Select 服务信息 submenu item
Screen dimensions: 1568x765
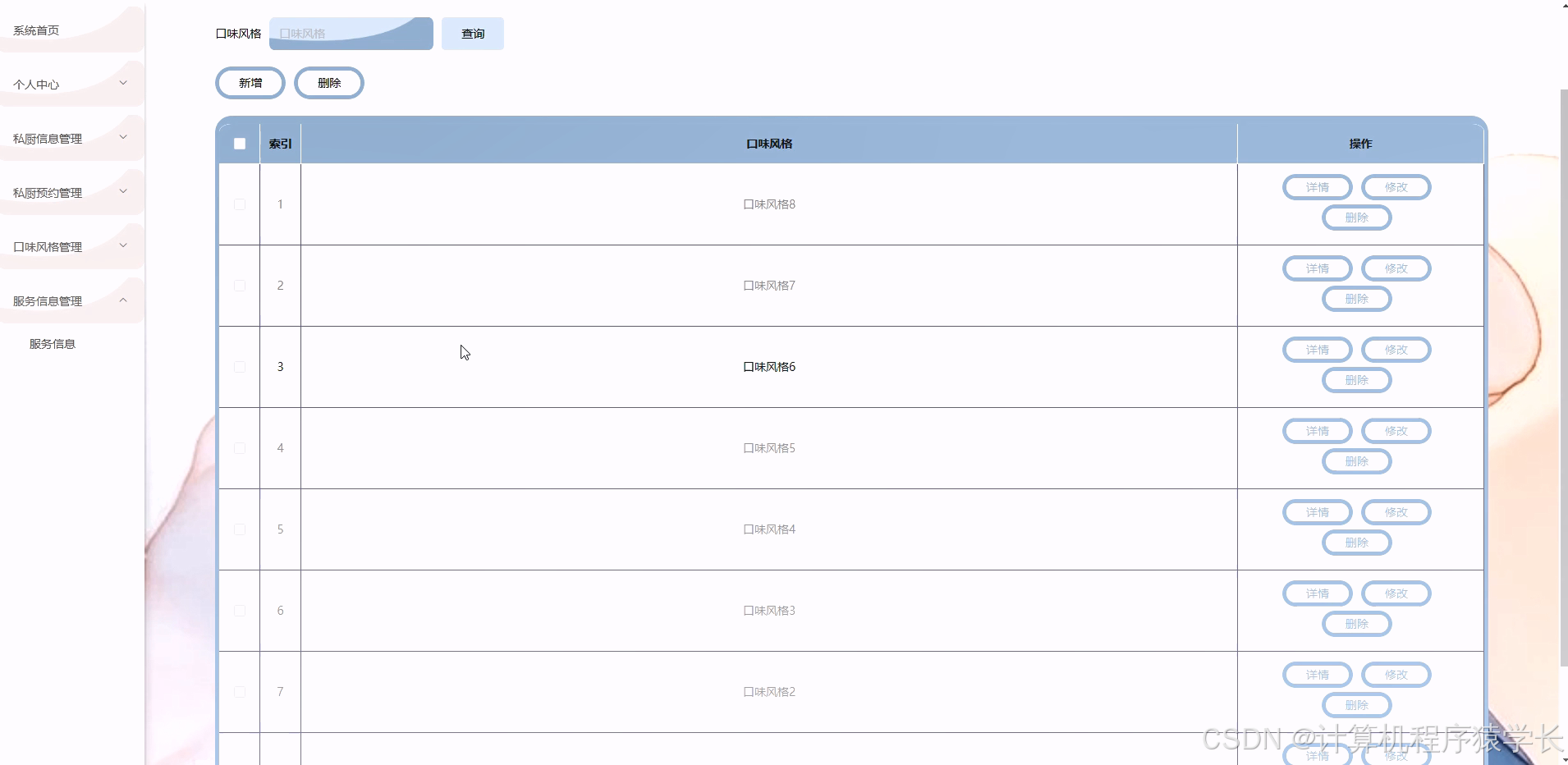point(53,344)
